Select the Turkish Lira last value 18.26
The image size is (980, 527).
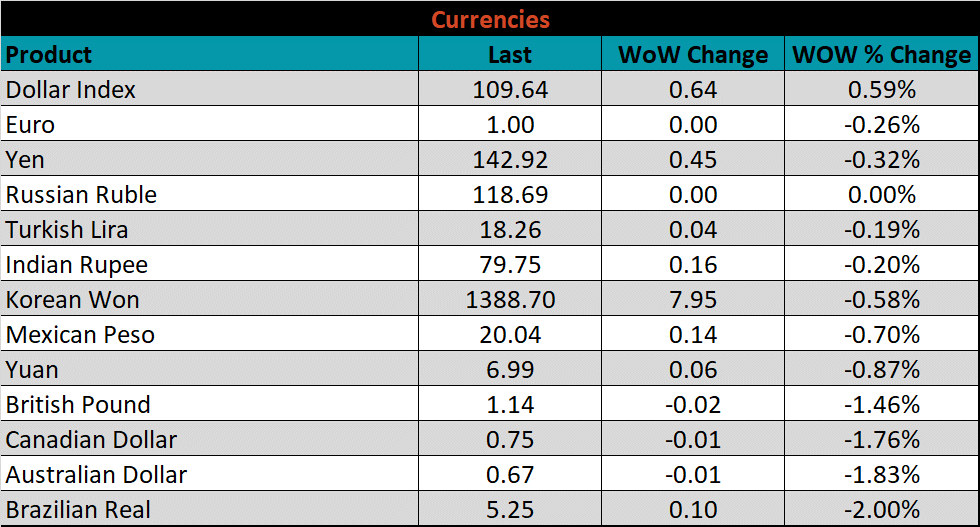coord(510,230)
